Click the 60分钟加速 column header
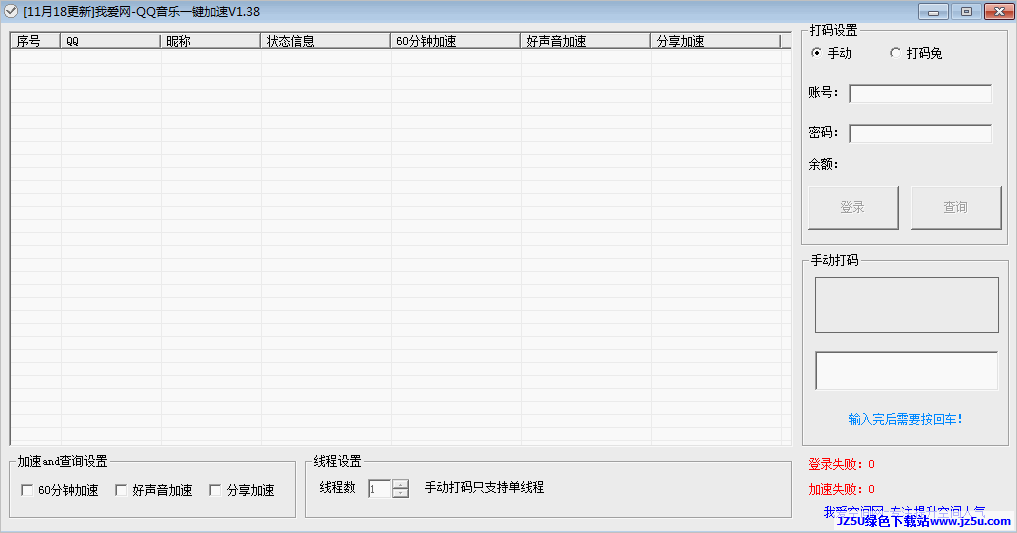1017x533 pixels. pyautogui.click(x=455, y=41)
